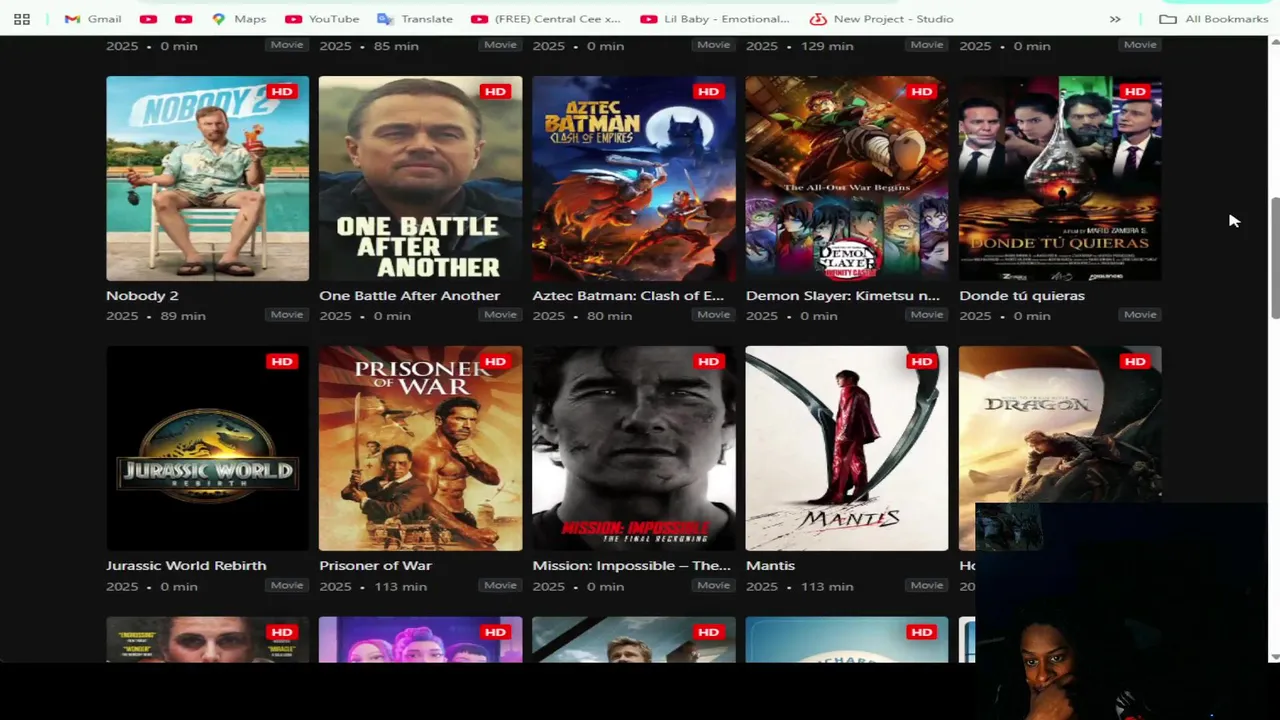Click the "113 min" text under Prisoner of War
The width and height of the screenshot is (1280, 720).
pos(400,587)
